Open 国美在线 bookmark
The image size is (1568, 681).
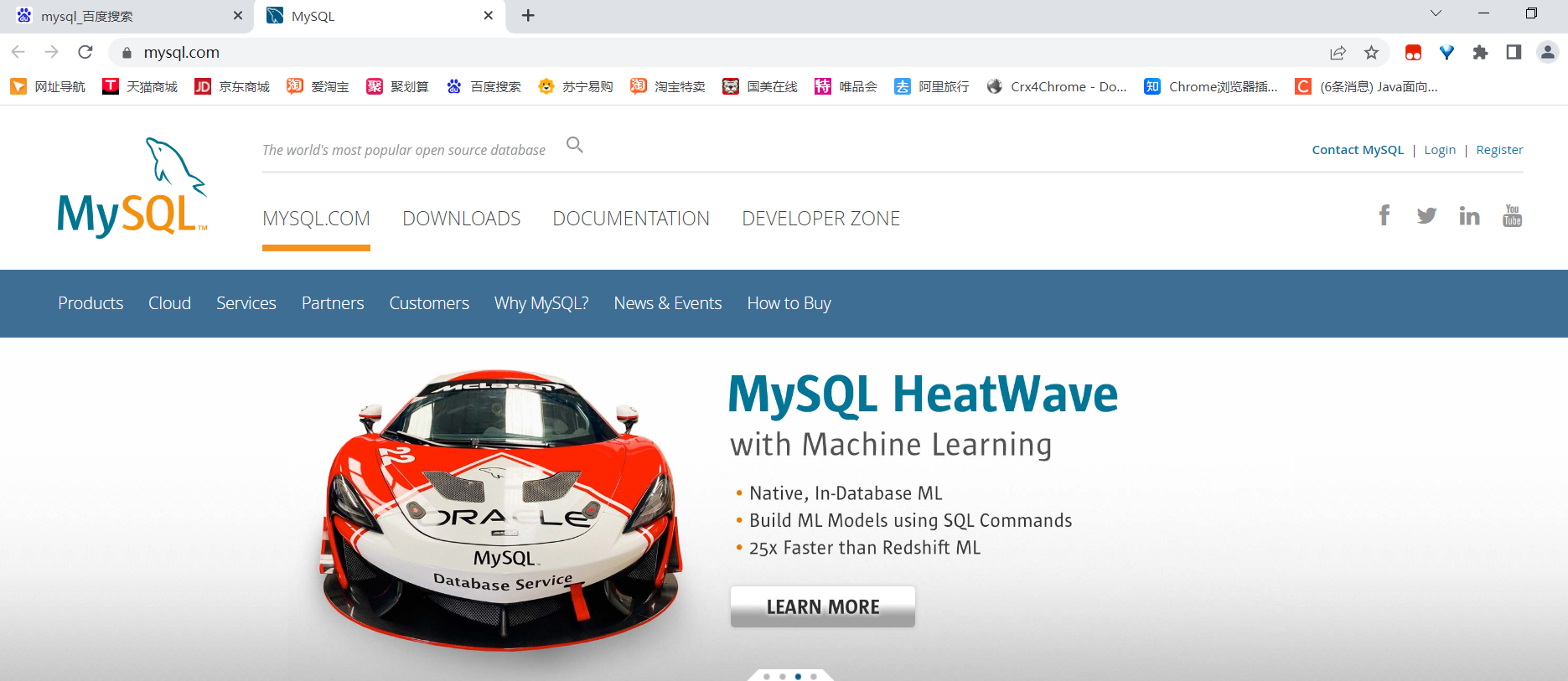pyautogui.click(x=760, y=86)
